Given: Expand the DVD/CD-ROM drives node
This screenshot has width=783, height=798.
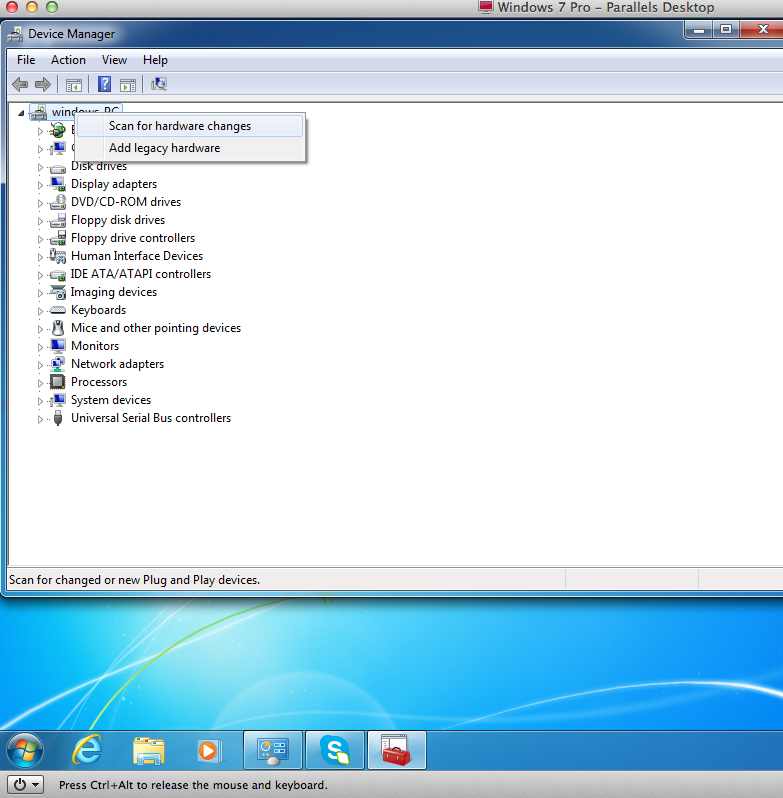Looking at the screenshot, I should point(40,203).
